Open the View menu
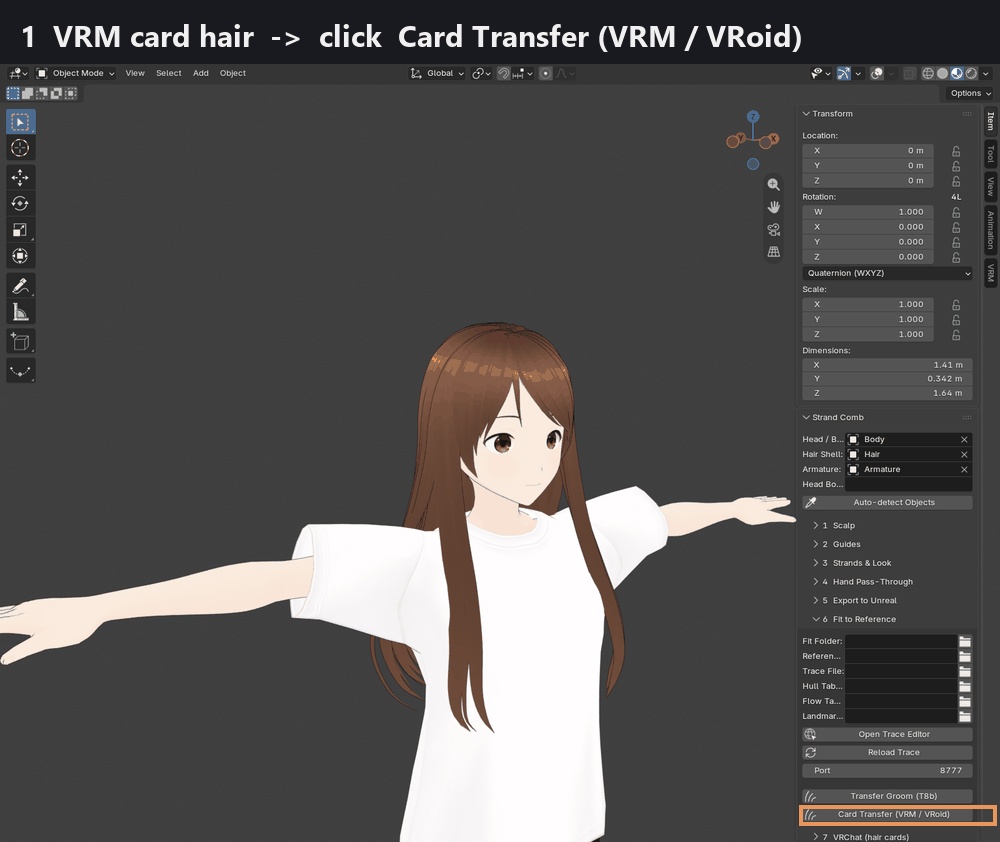The image size is (1000, 842). pos(135,73)
